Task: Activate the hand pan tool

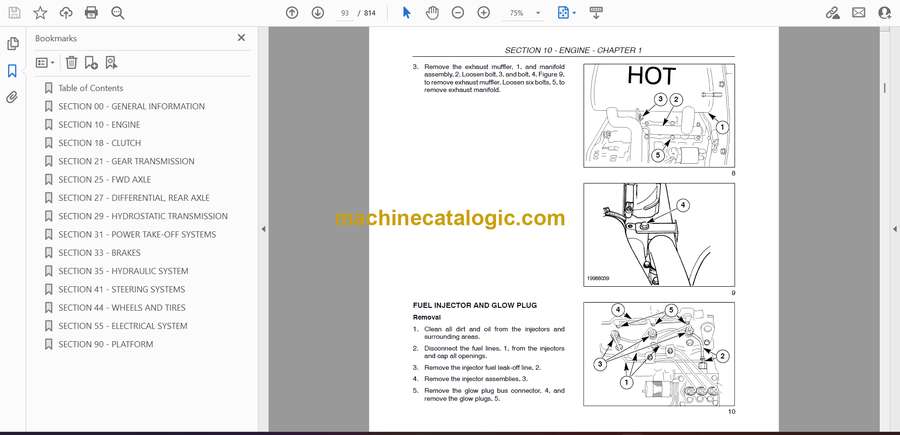Action: point(432,13)
